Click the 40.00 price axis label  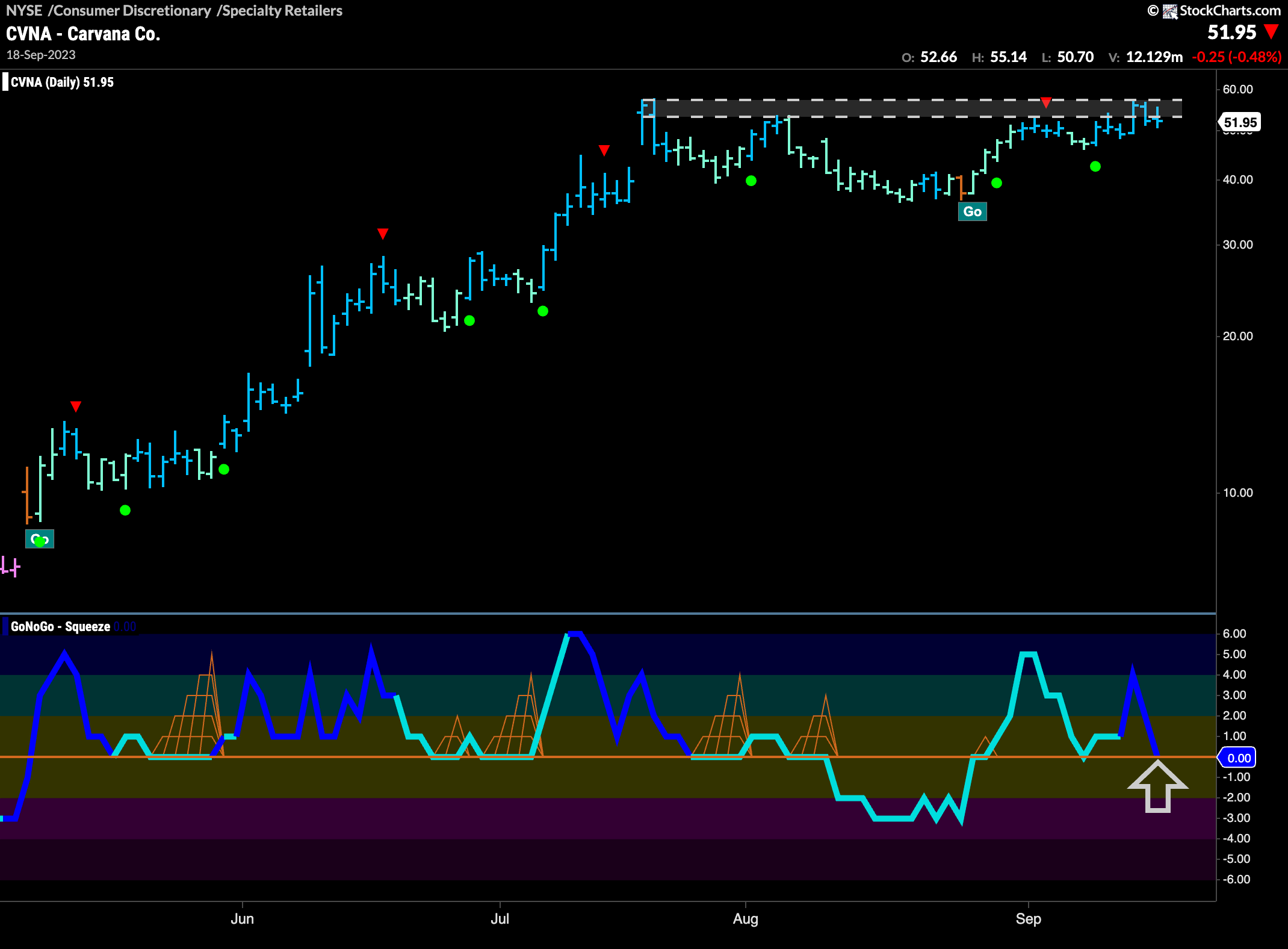point(1238,179)
